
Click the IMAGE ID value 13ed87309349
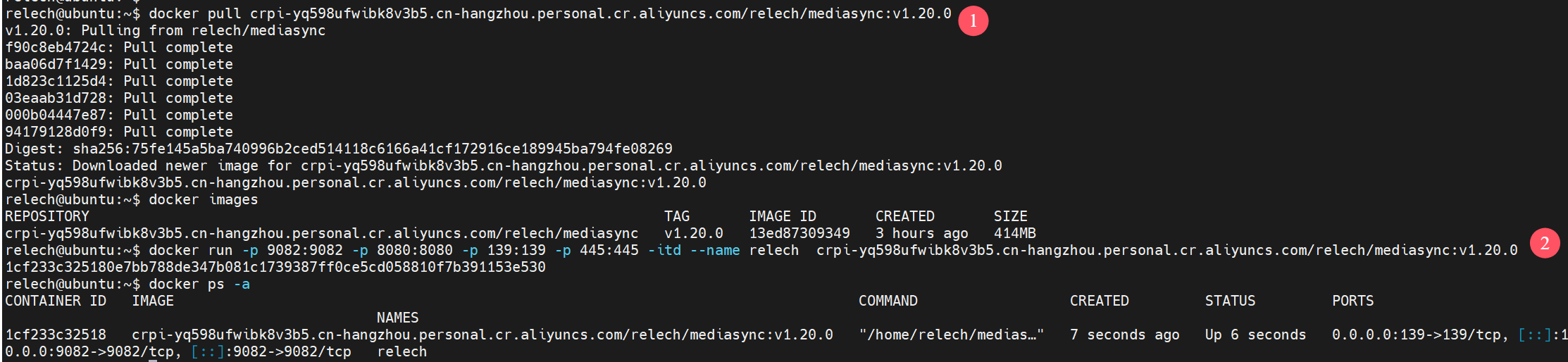[x=799, y=233]
